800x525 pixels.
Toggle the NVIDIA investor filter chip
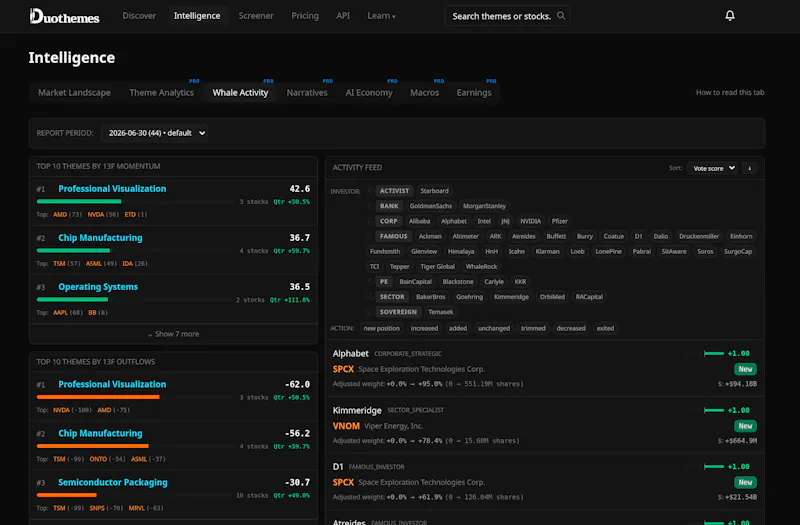(530, 221)
